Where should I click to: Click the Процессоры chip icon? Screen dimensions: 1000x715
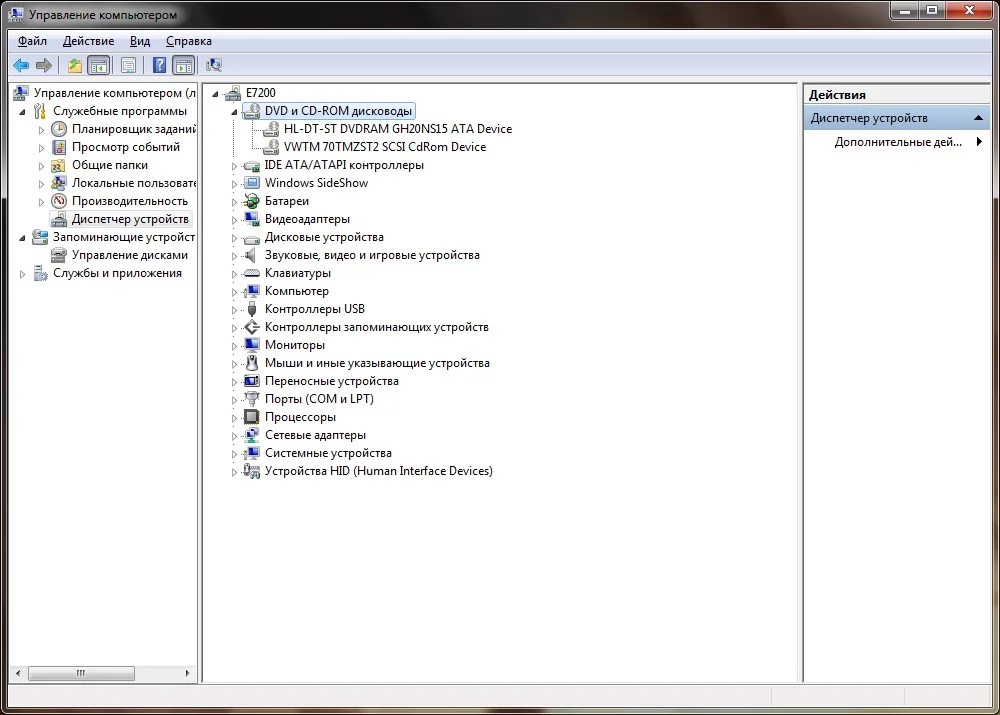click(253, 417)
